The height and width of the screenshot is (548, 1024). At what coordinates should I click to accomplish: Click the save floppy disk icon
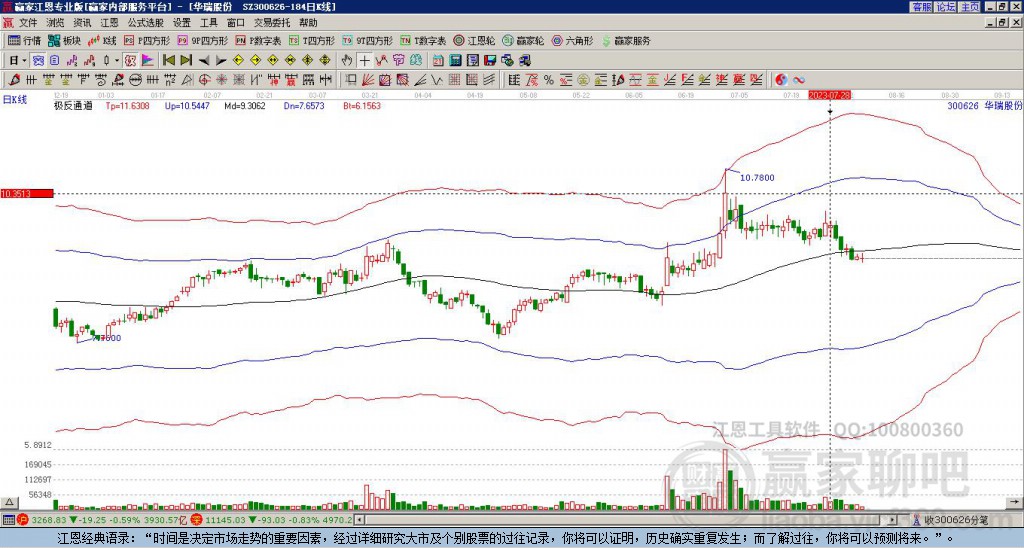[490, 61]
